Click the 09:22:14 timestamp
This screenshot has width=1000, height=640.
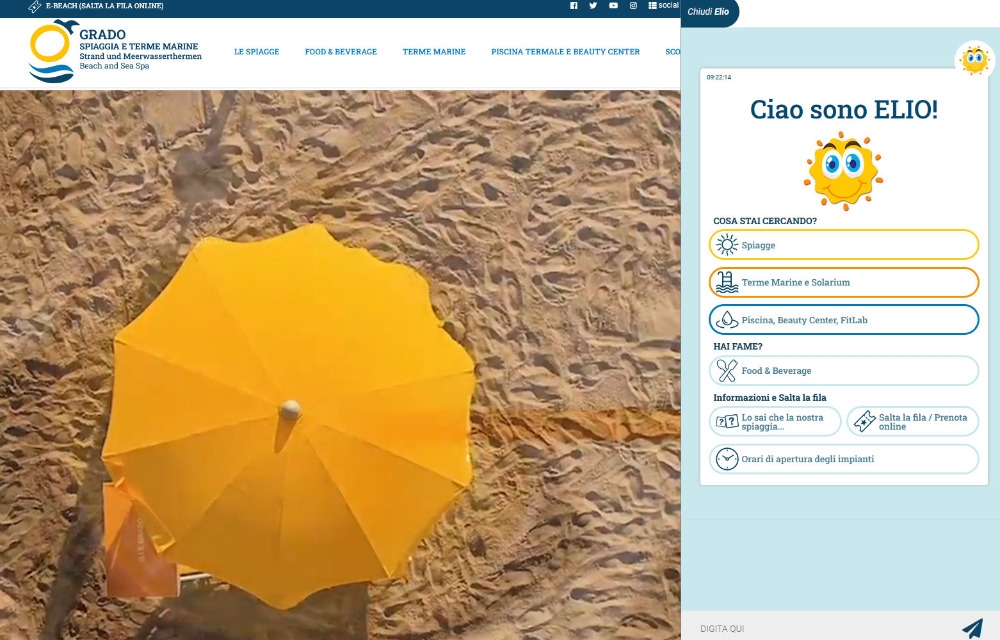click(x=719, y=77)
